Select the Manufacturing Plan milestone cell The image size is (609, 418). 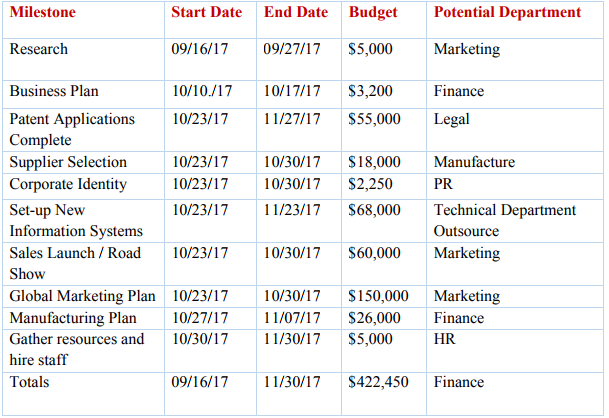[x=73, y=318]
